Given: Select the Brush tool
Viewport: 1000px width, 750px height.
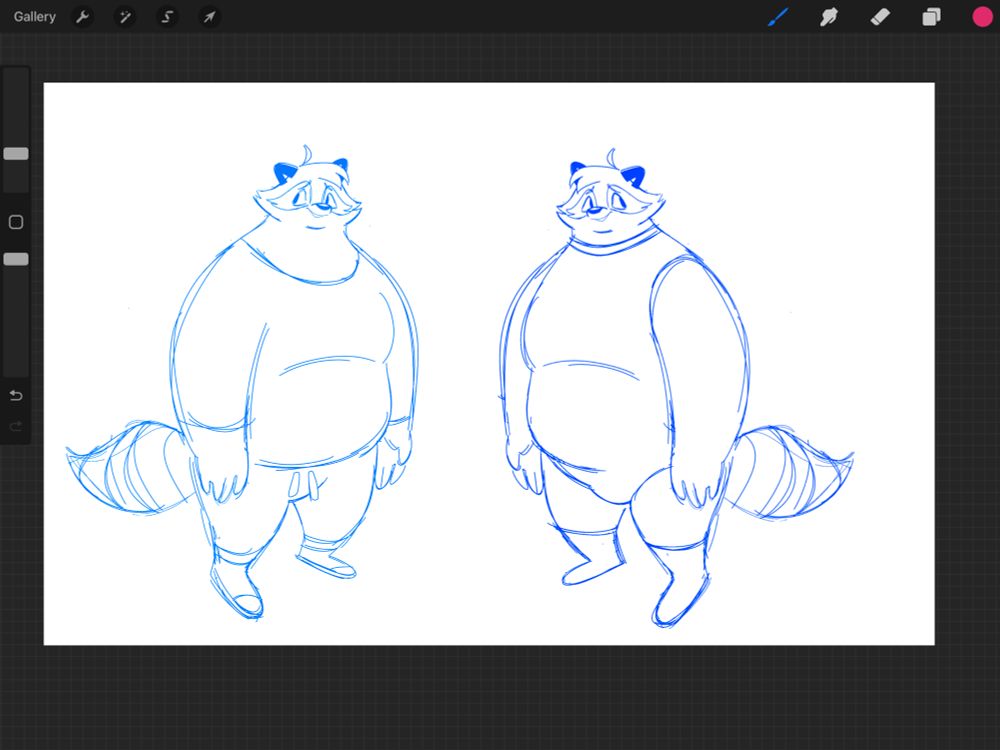Looking at the screenshot, I should tap(778, 17).
